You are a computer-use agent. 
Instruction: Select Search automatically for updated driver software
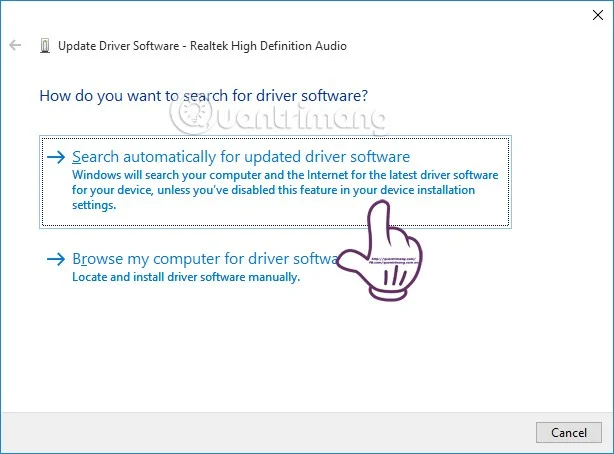pos(241,157)
